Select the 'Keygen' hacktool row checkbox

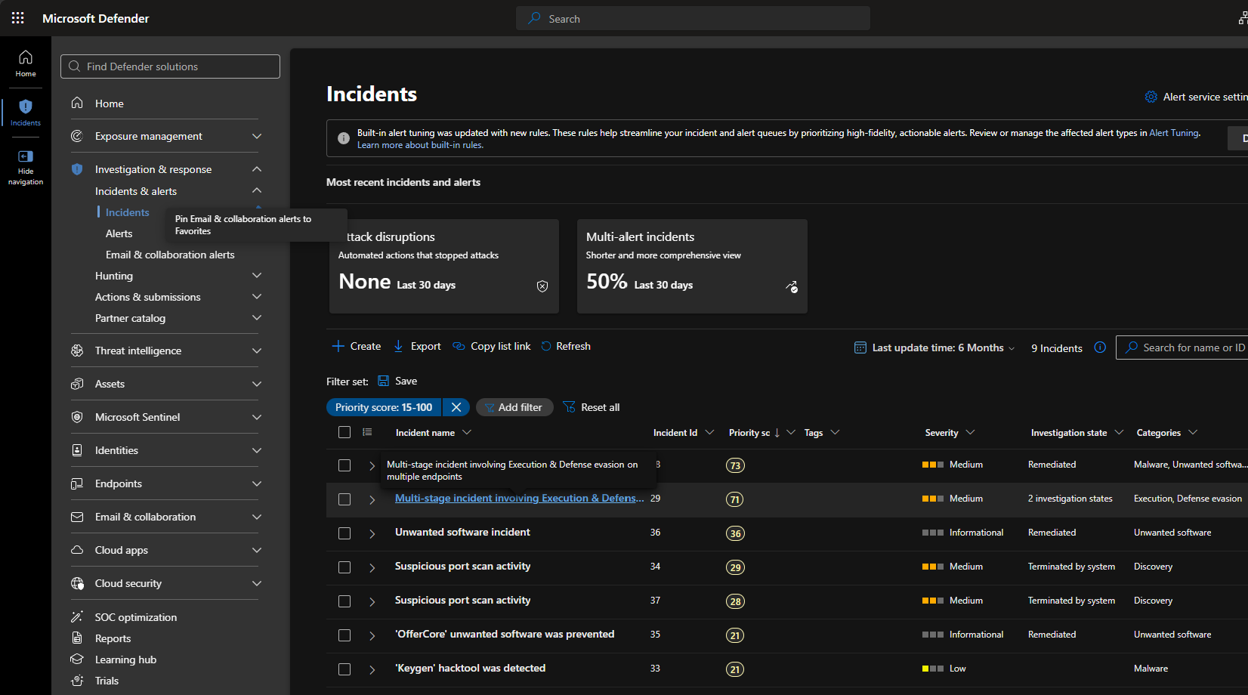coord(344,669)
